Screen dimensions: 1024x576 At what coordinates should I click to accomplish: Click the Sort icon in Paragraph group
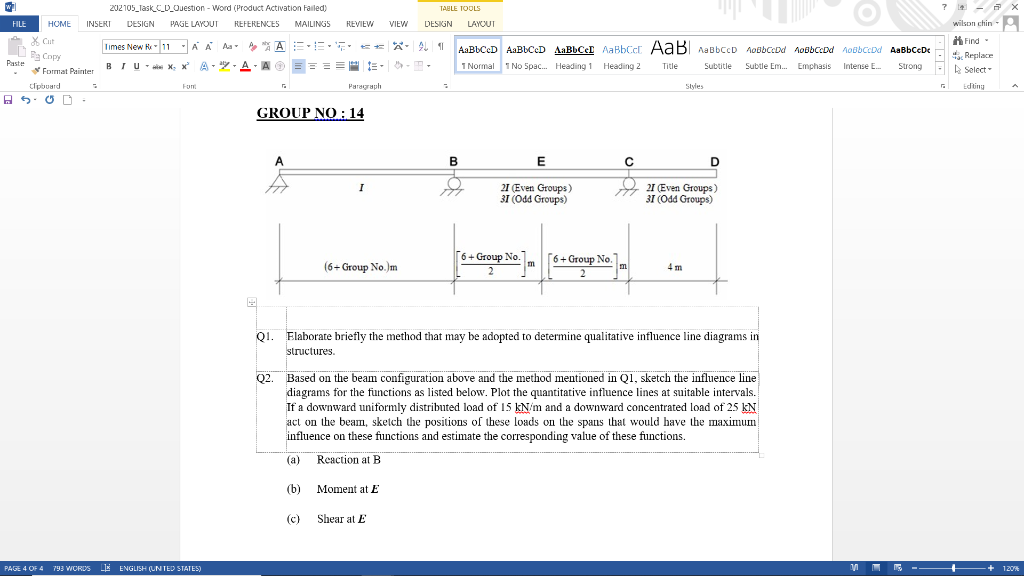[422, 46]
